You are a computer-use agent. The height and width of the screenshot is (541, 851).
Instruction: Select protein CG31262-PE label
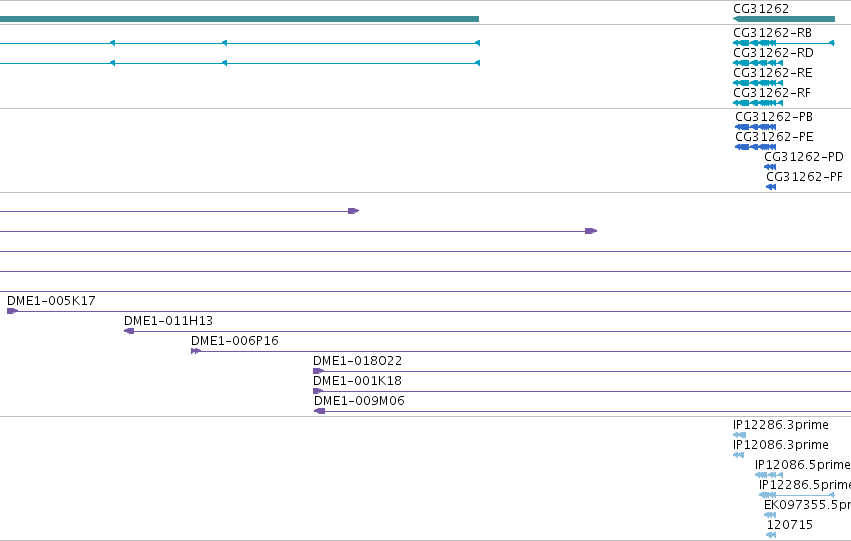[774, 137]
